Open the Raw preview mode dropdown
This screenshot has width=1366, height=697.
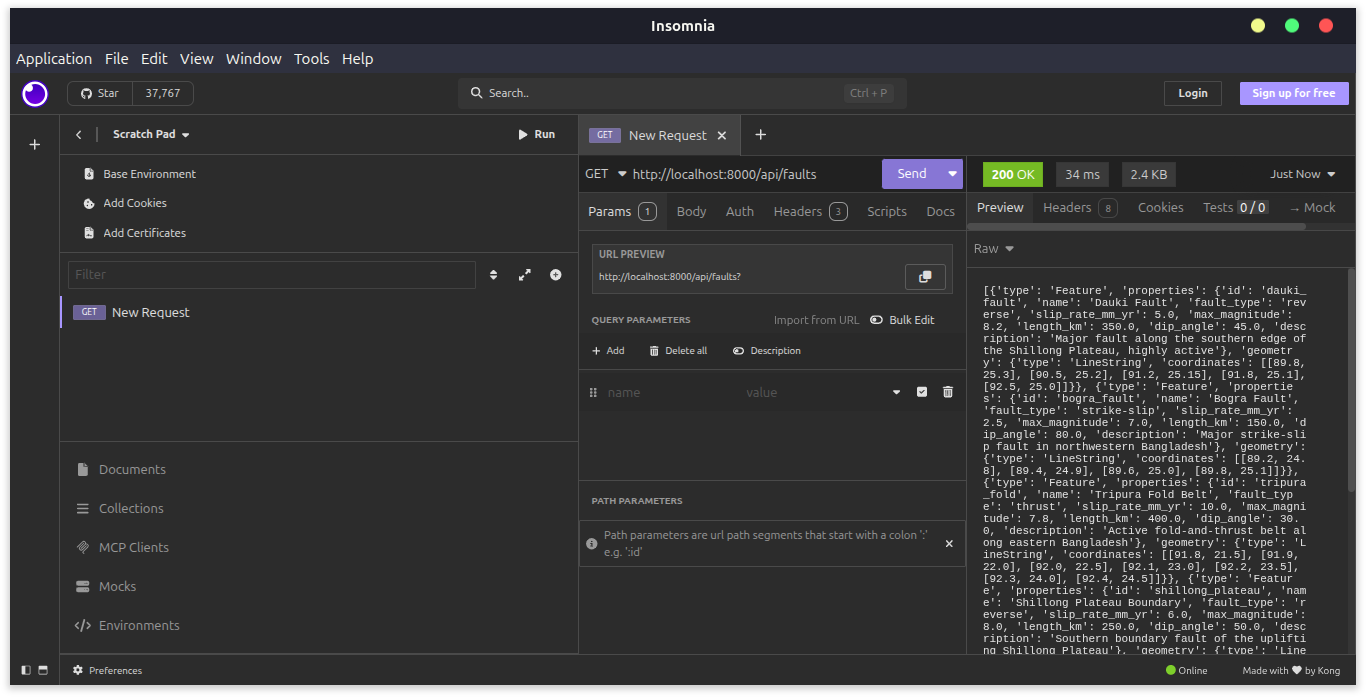[x=994, y=249]
